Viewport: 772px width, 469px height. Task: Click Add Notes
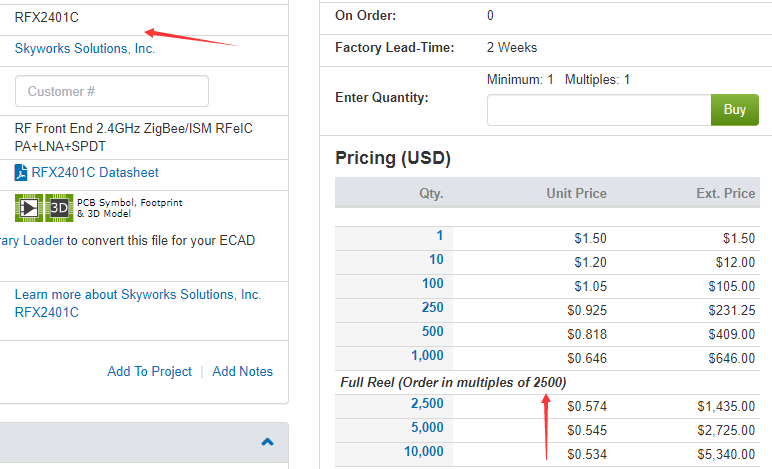(x=242, y=371)
